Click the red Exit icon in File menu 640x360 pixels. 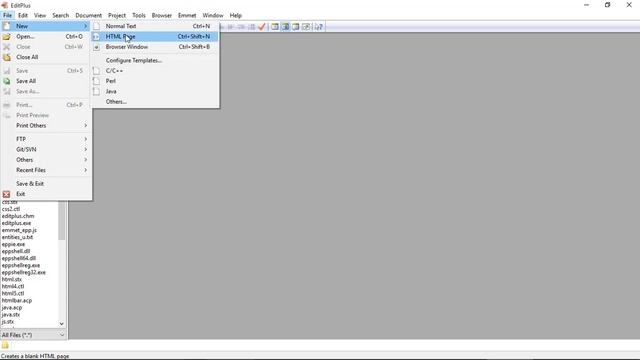[x=7, y=194]
